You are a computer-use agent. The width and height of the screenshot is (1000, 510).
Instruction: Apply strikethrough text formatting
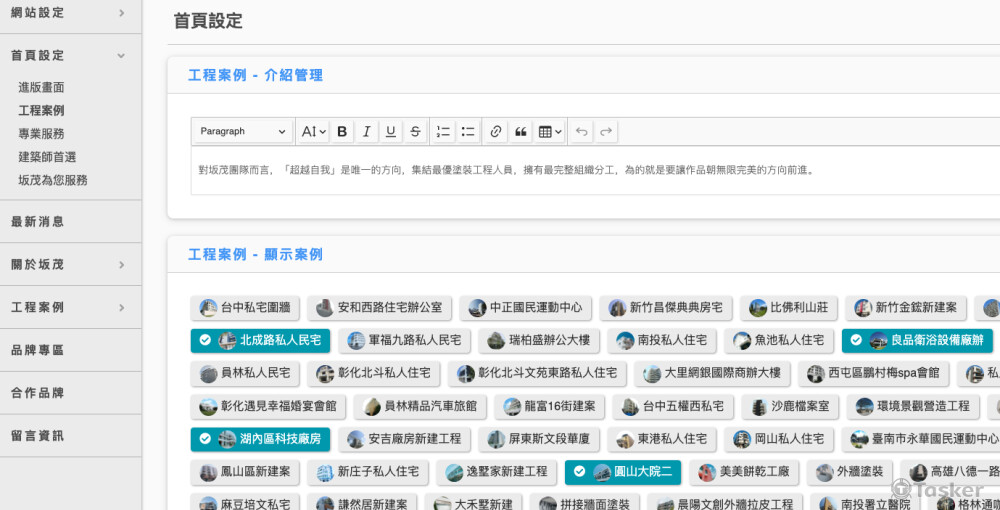pos(415,132)
